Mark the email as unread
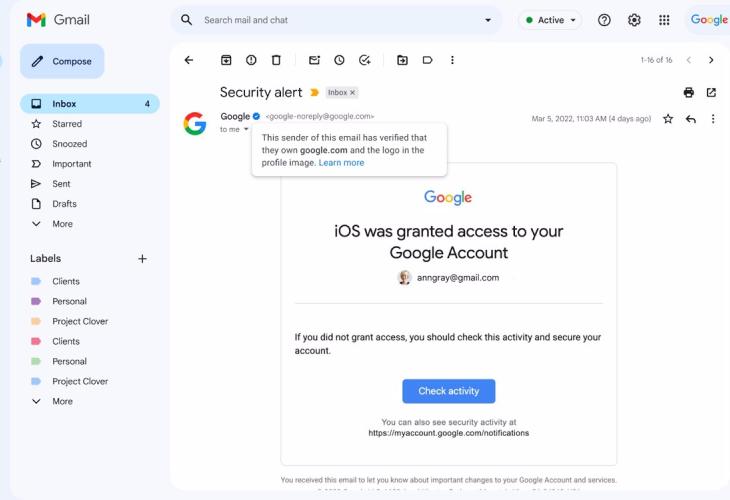 315,60
